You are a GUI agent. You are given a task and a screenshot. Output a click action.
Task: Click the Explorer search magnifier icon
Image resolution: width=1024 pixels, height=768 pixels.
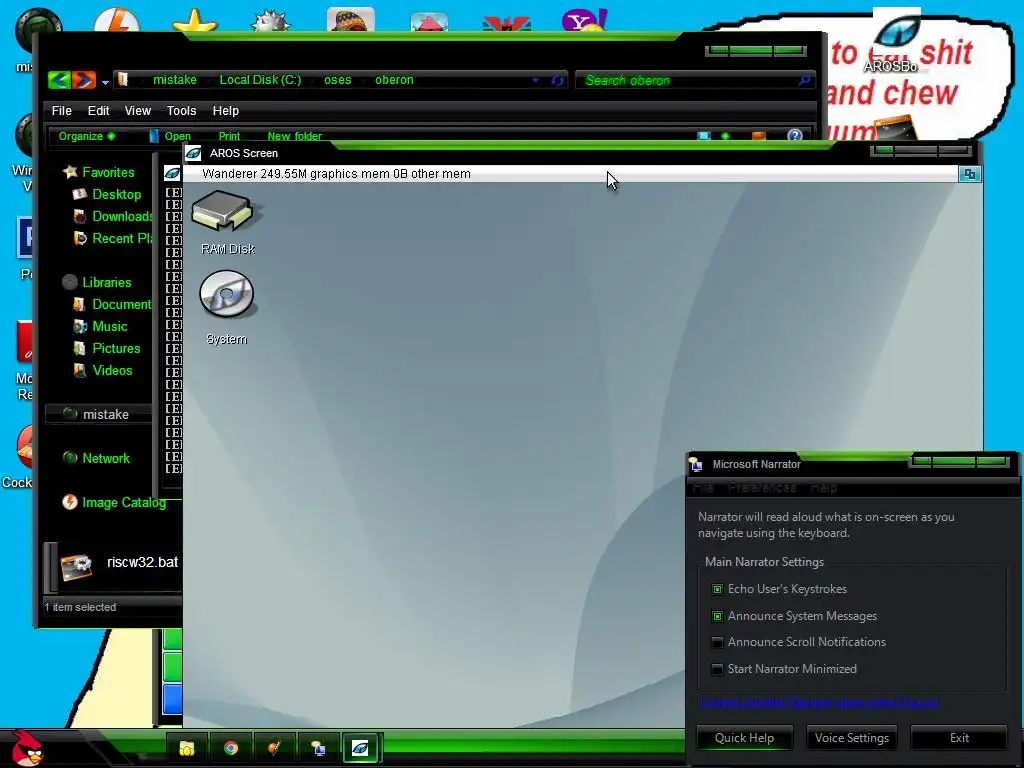click(805, 80)
